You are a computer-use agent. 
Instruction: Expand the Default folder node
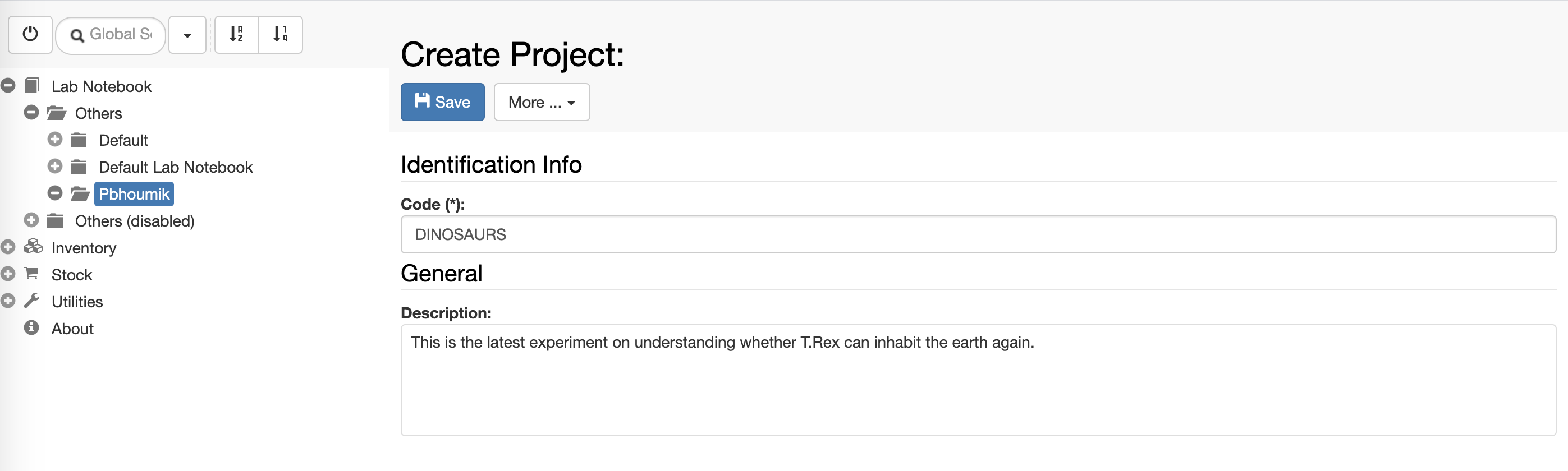(x=55, y=140)
